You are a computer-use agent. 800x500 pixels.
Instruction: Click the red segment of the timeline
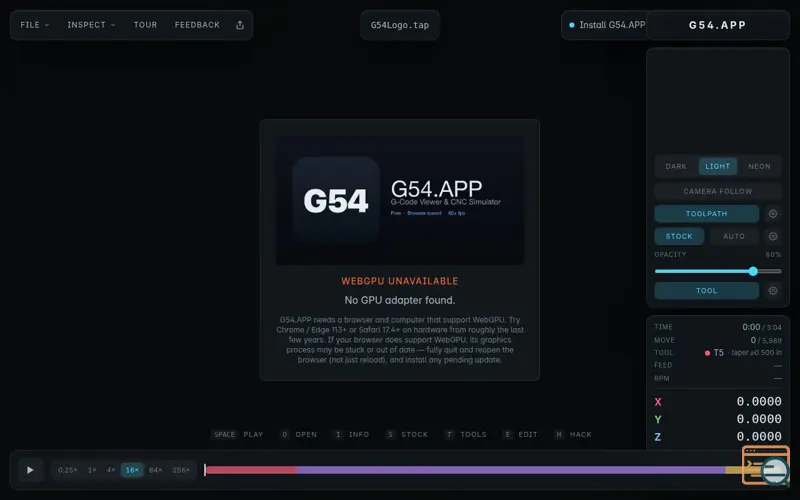[x=251, y=470]
